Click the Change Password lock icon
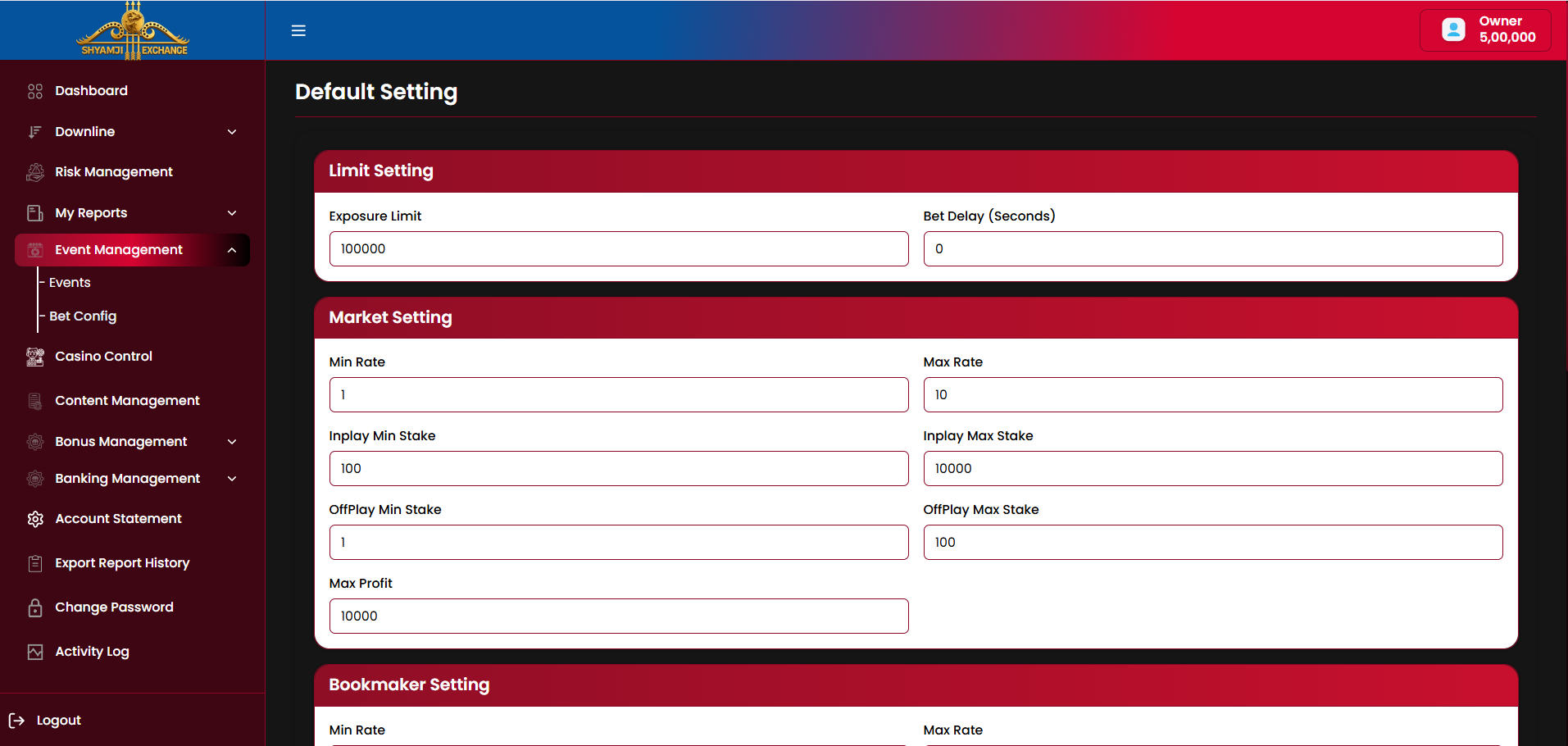 tap(35, 607)
